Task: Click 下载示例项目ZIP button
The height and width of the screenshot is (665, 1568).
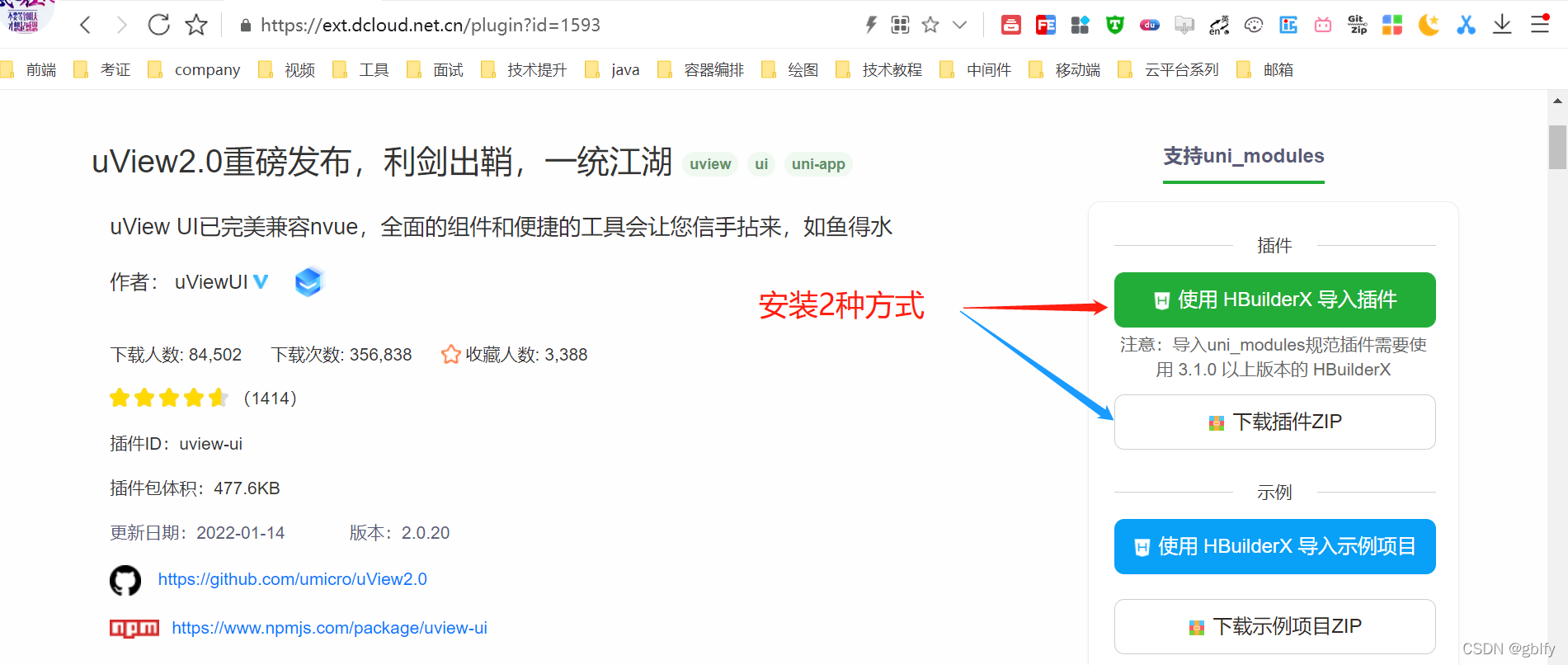Action: 1274,626
